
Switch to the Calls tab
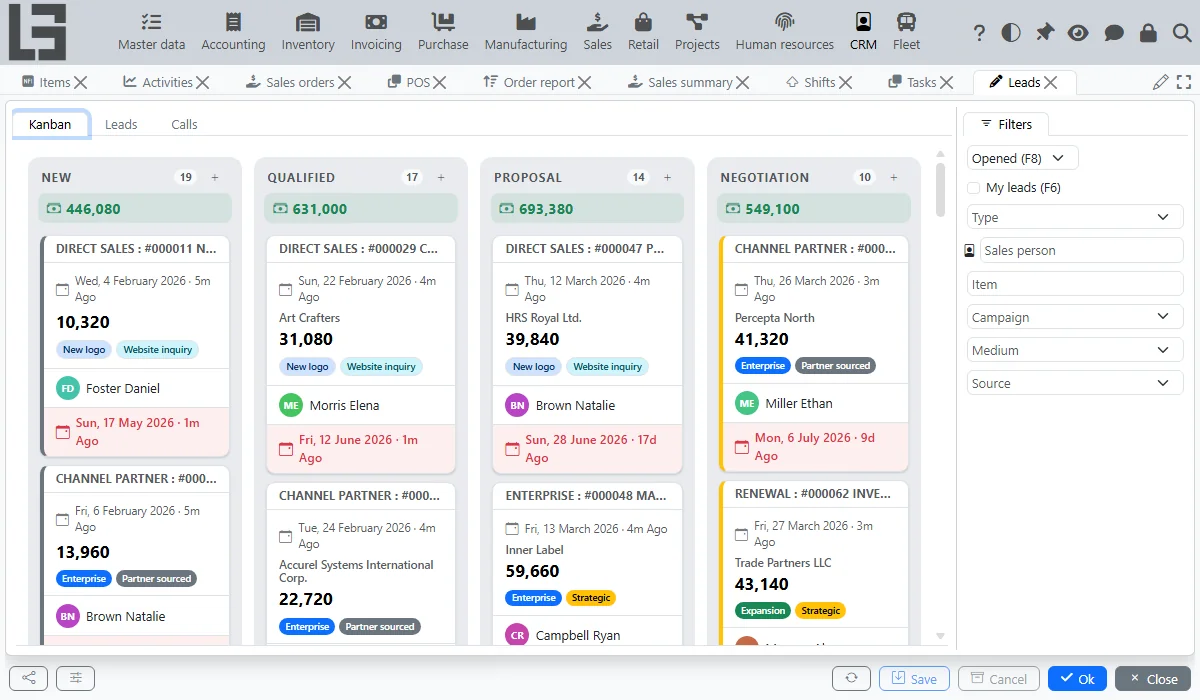[184, 124]
